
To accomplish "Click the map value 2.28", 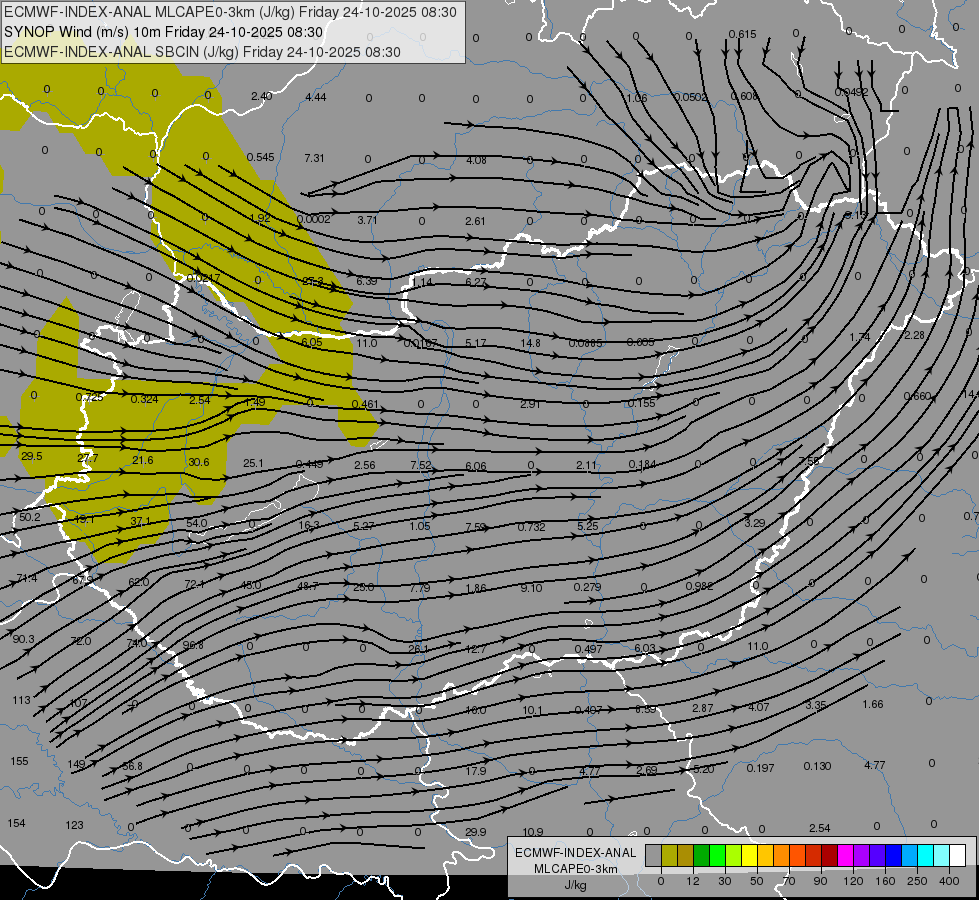I will click(x=914, y=335).
